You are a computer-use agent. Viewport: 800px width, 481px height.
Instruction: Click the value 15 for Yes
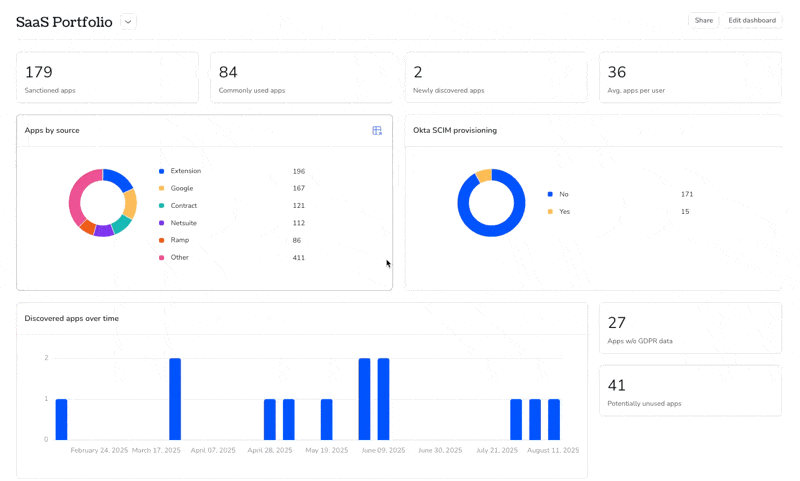point(685,212)
